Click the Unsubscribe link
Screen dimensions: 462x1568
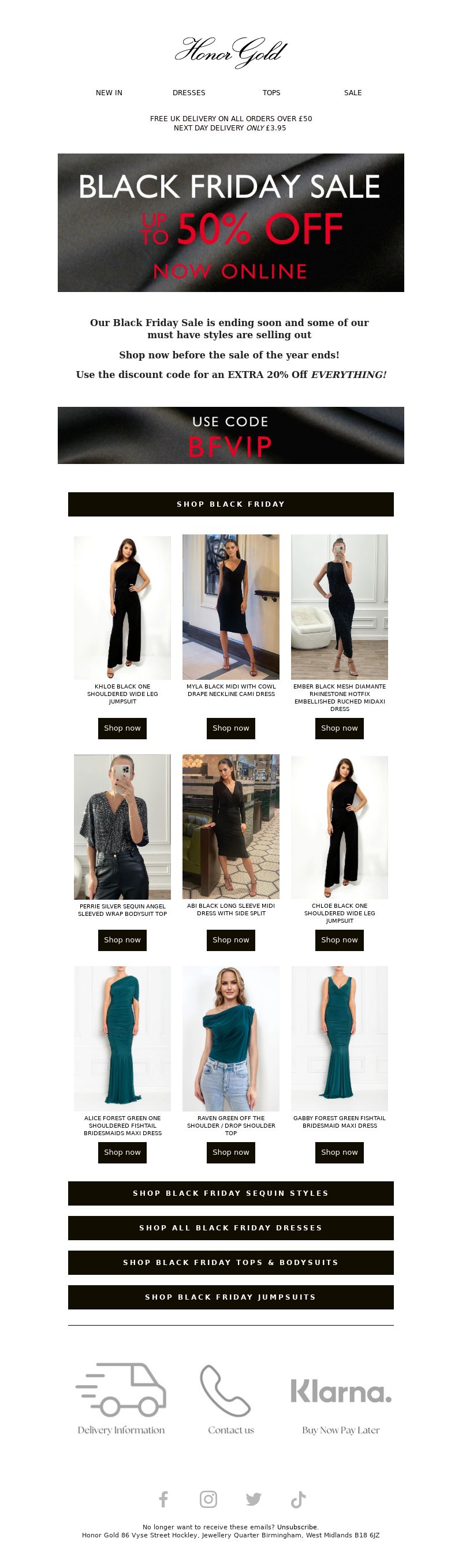tap(297, 1526)
